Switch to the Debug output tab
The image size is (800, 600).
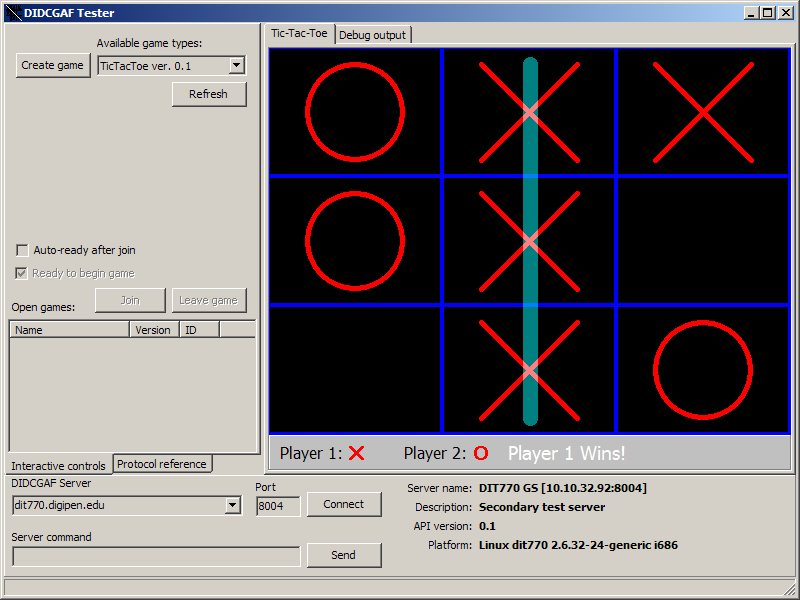372,35
